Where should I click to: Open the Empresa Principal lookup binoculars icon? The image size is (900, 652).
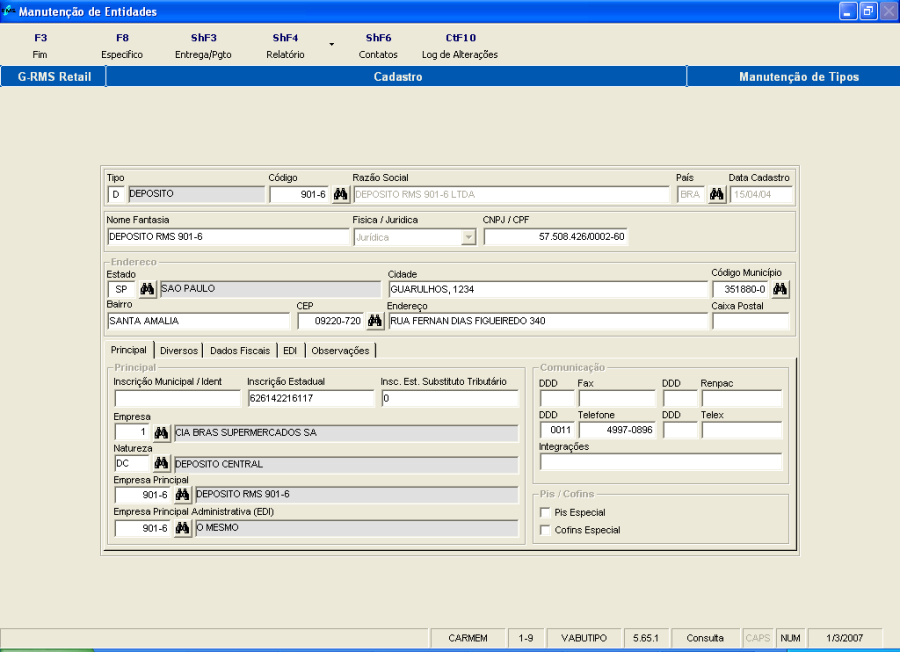(x=183, y=494)
